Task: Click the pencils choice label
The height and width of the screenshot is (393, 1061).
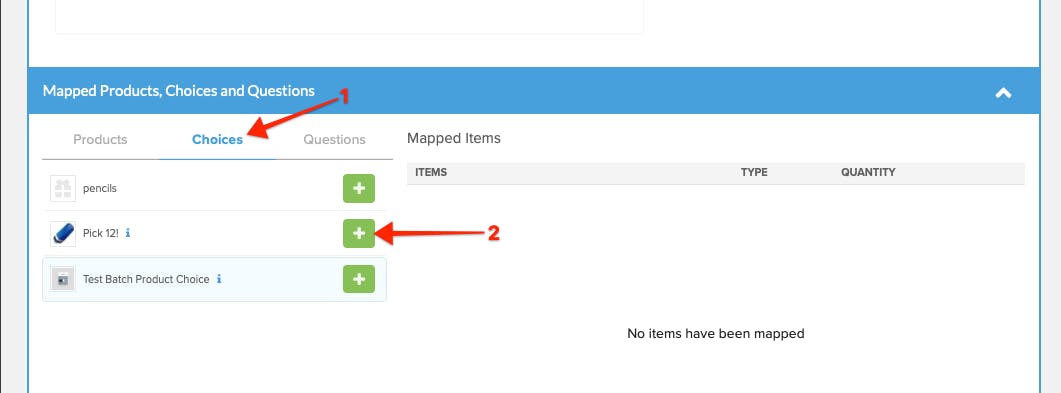Action: [x=99, y=189]
